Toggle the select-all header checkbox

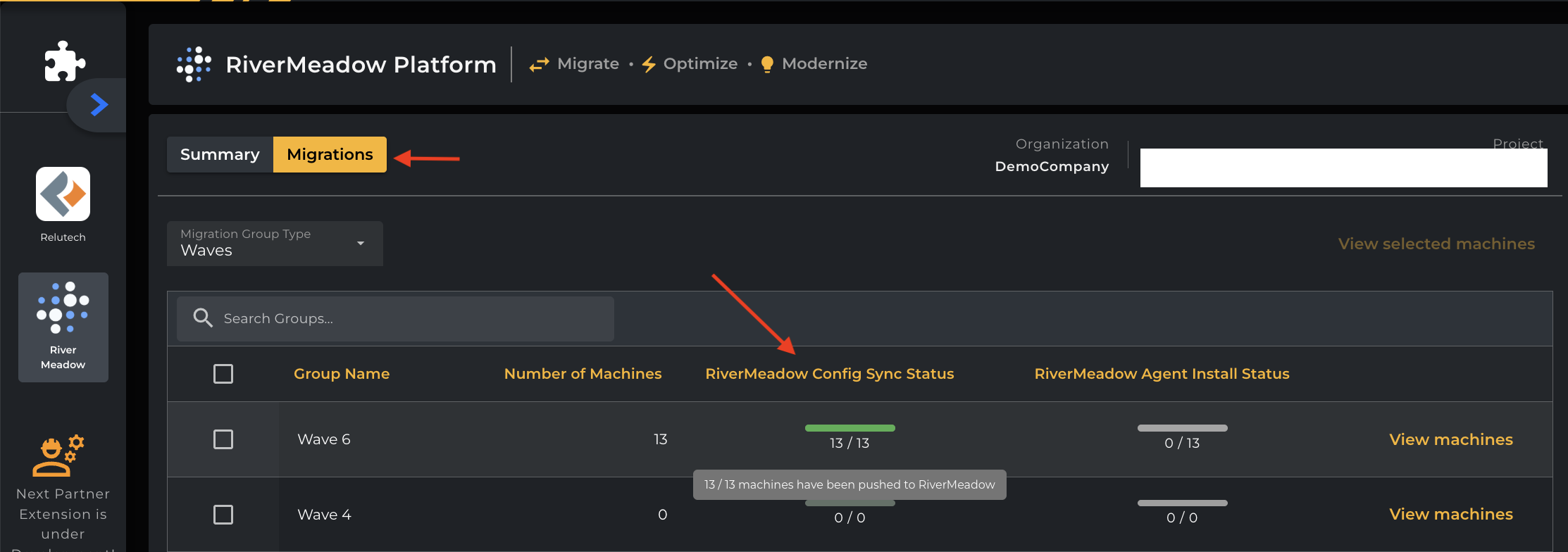[223, 374]
